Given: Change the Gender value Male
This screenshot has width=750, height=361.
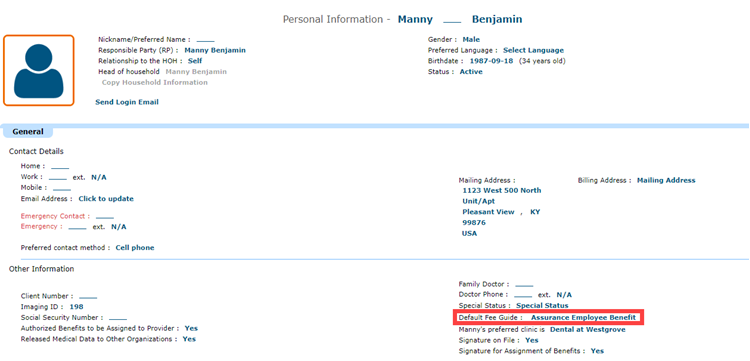Looking at the screenshot, I should [x=471, y=39].
